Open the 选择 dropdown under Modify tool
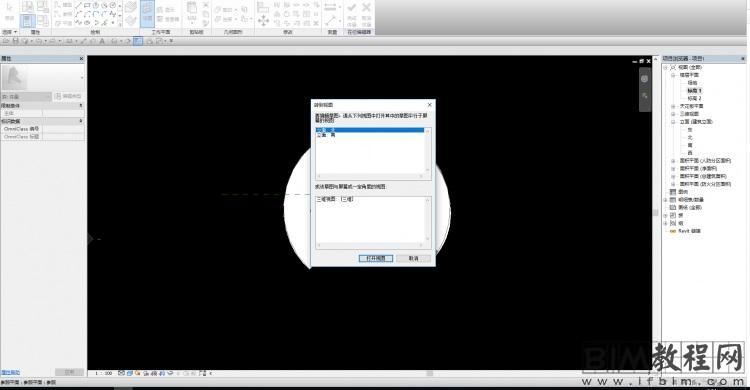This screenshot has height=390, width=750. (x=10, y=32)
